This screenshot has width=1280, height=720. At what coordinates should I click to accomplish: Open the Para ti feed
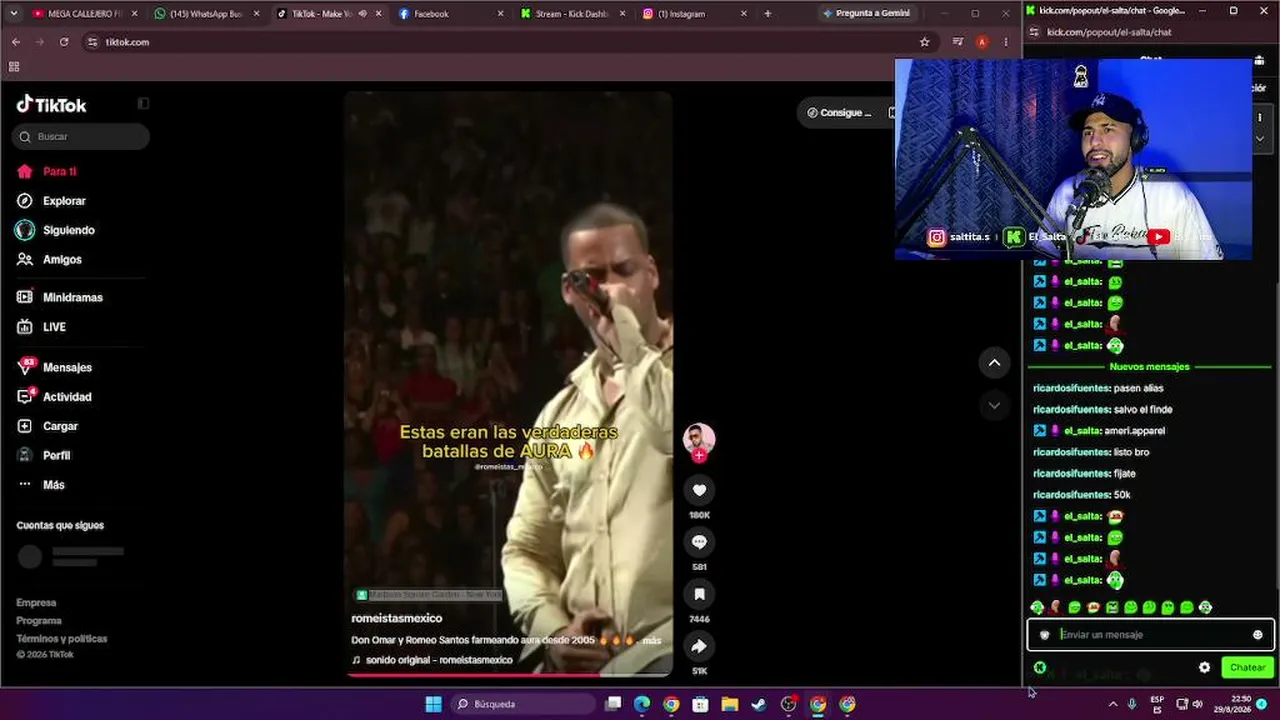click(x=60, y=171)
